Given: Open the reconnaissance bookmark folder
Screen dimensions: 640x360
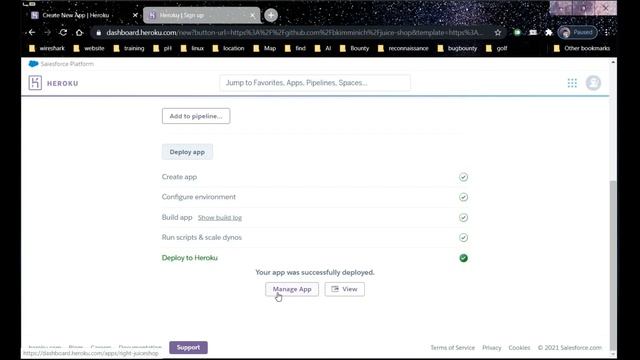Looking at the screenshot, I should (403, 48).
